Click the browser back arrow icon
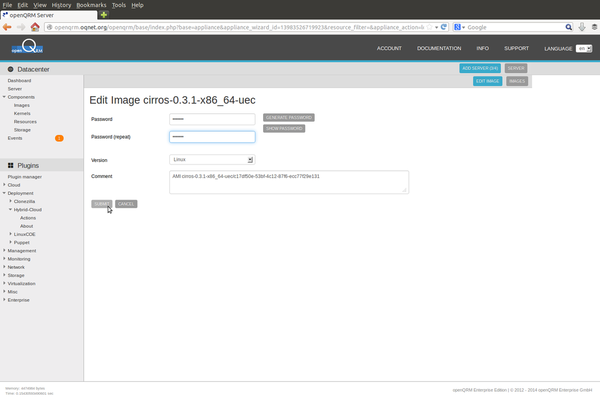The height and width of the screenshot is (397, 600). point(7,27)
